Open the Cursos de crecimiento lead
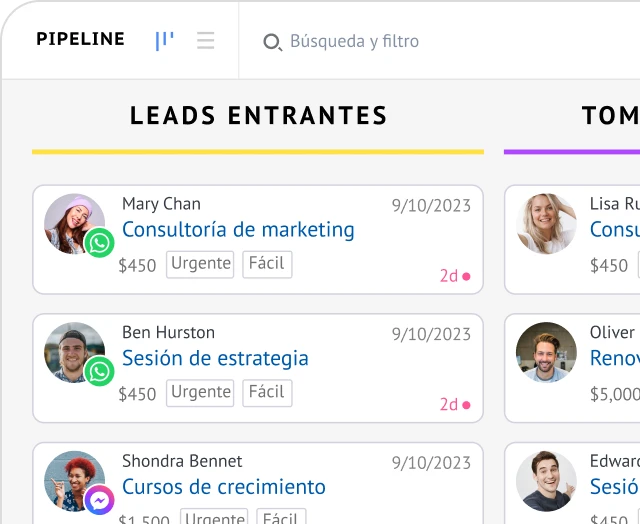 224,487
